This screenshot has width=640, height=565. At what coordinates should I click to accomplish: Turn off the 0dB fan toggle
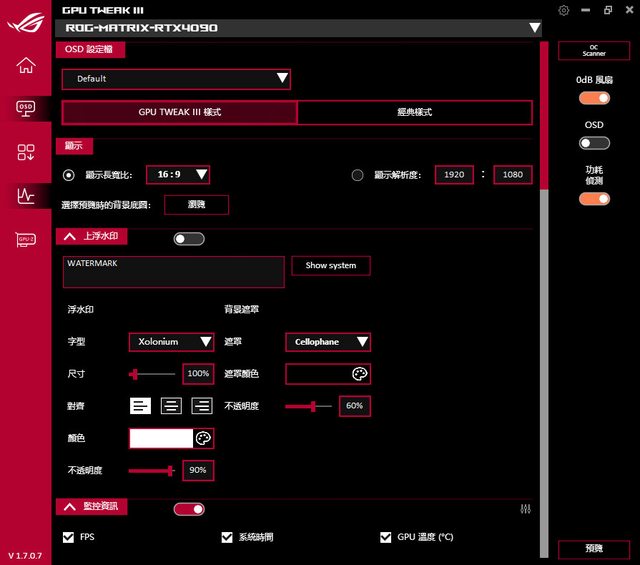click(594, 98)
